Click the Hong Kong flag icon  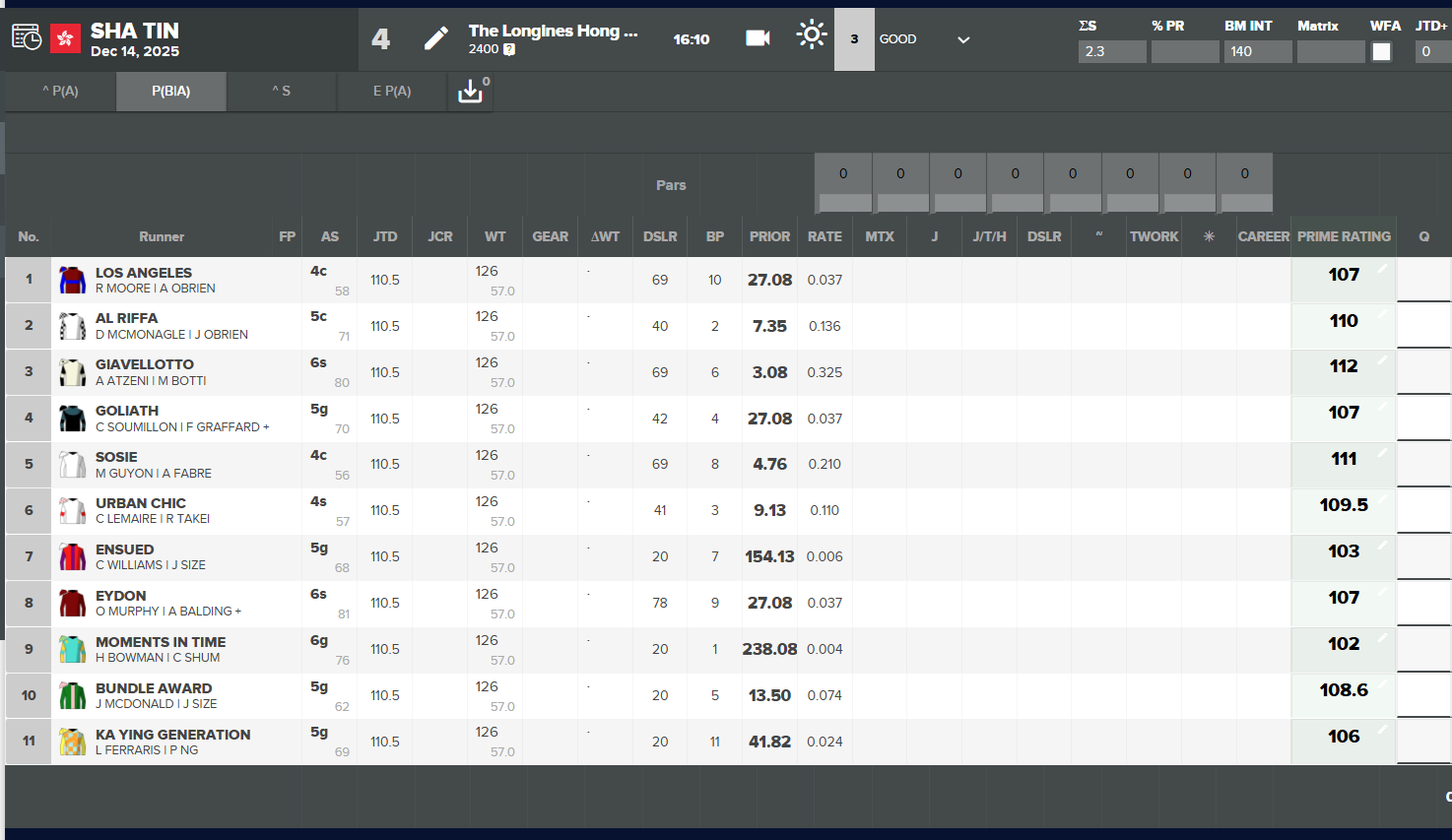pyautogui.click(x=66, y=38)
